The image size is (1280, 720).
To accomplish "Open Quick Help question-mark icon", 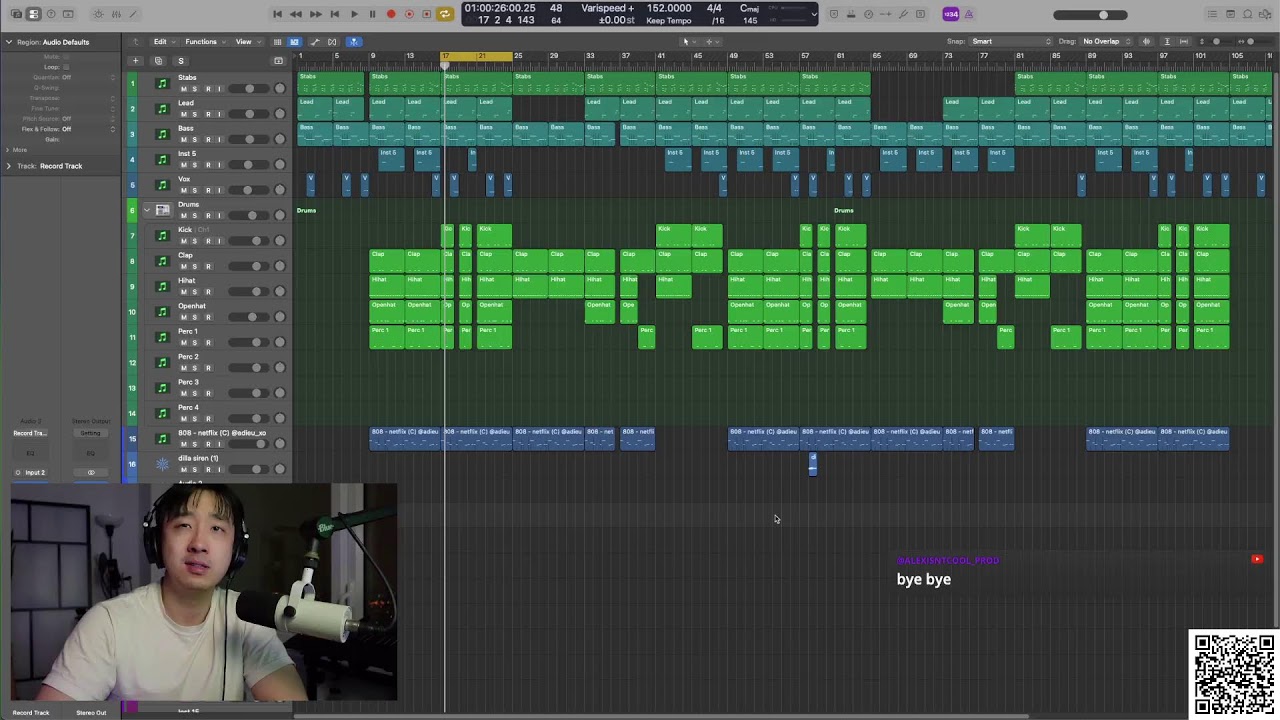I will (51, 14).
